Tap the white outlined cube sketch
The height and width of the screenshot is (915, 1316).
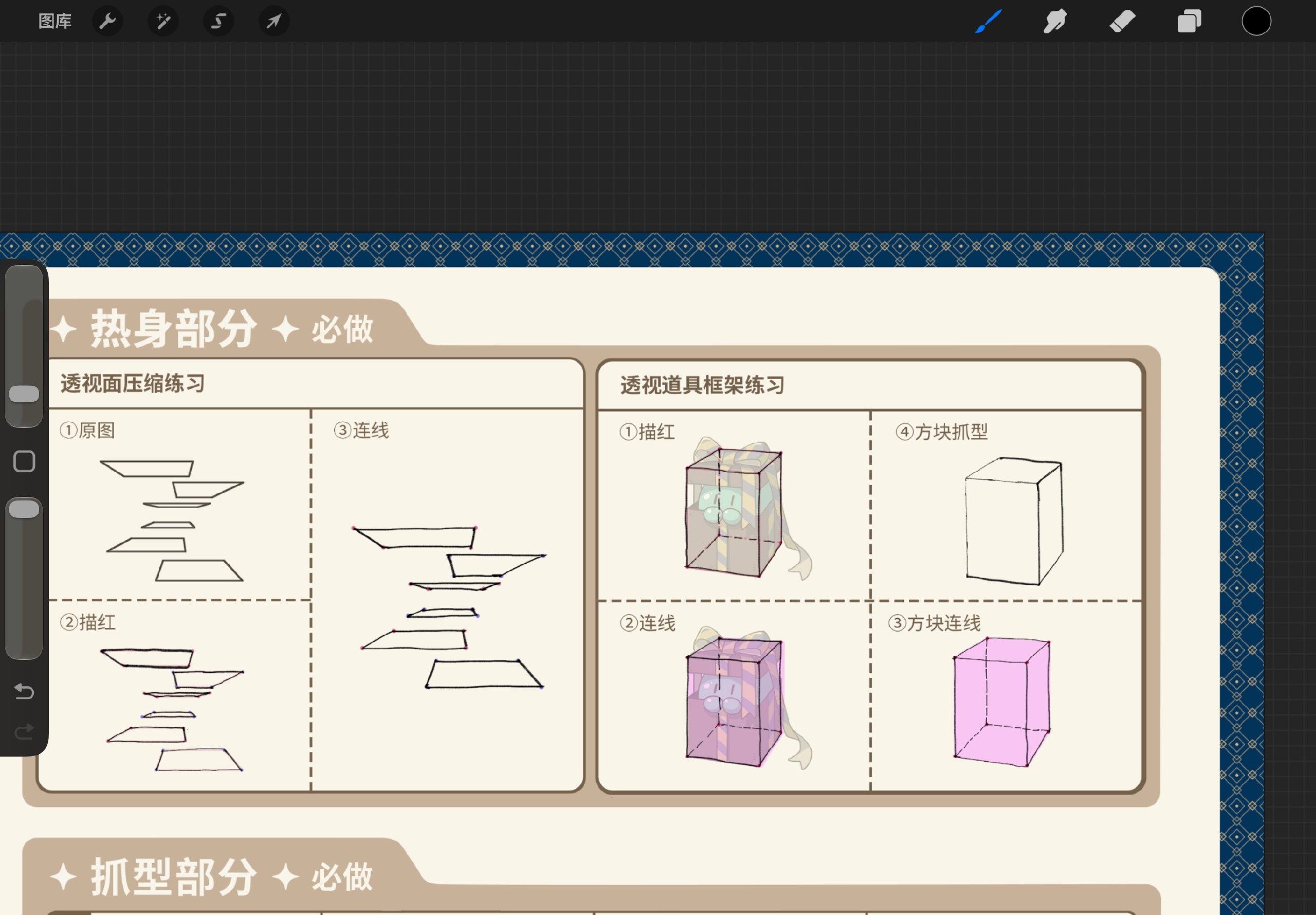click(x=1014, y=521)
